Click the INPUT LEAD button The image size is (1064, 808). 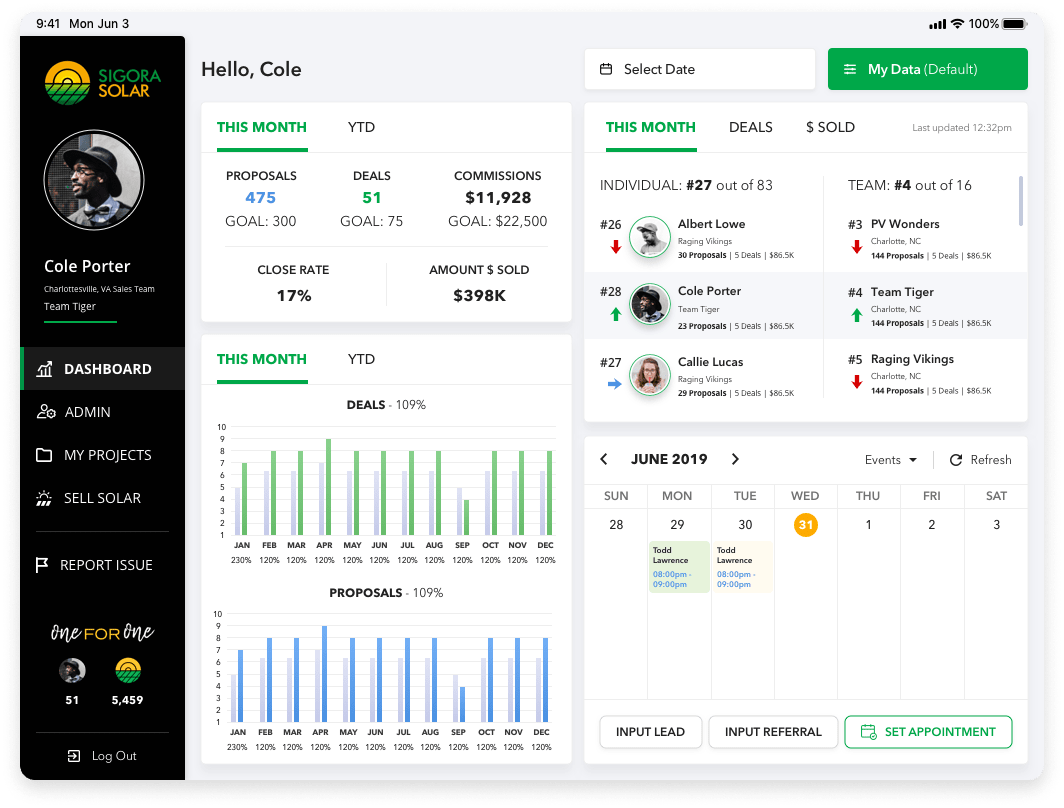[x=650, y=732]
